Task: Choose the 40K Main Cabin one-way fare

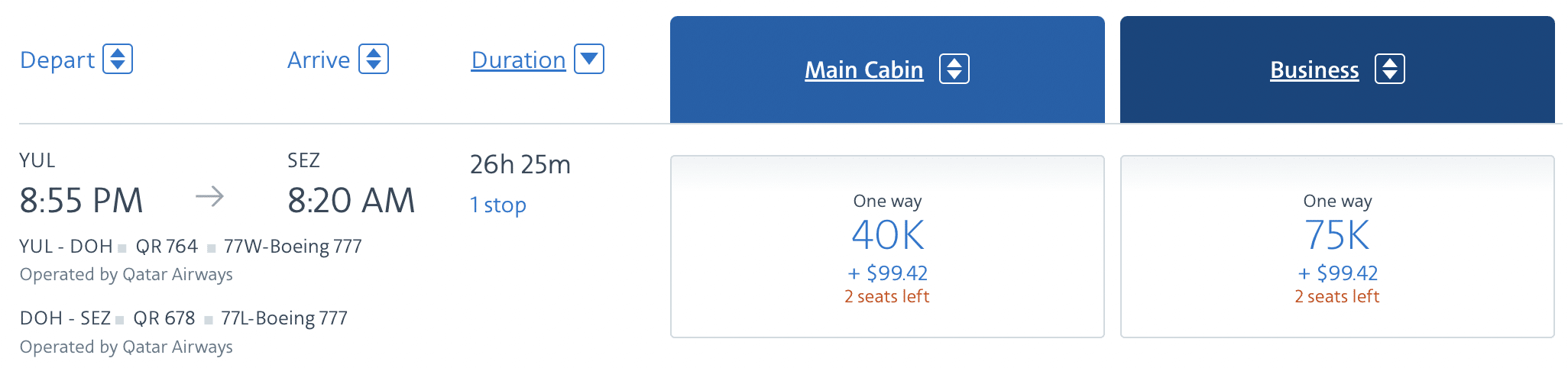Action: 887,235
